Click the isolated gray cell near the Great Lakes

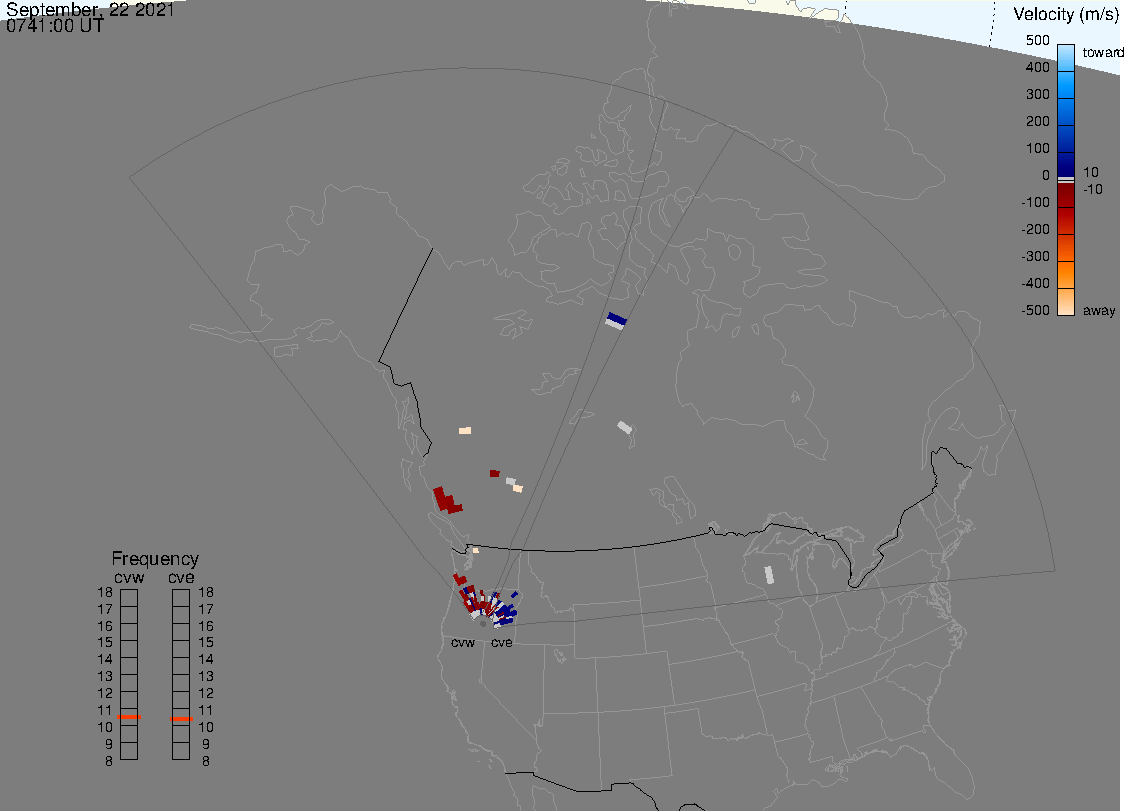(769, 575)
